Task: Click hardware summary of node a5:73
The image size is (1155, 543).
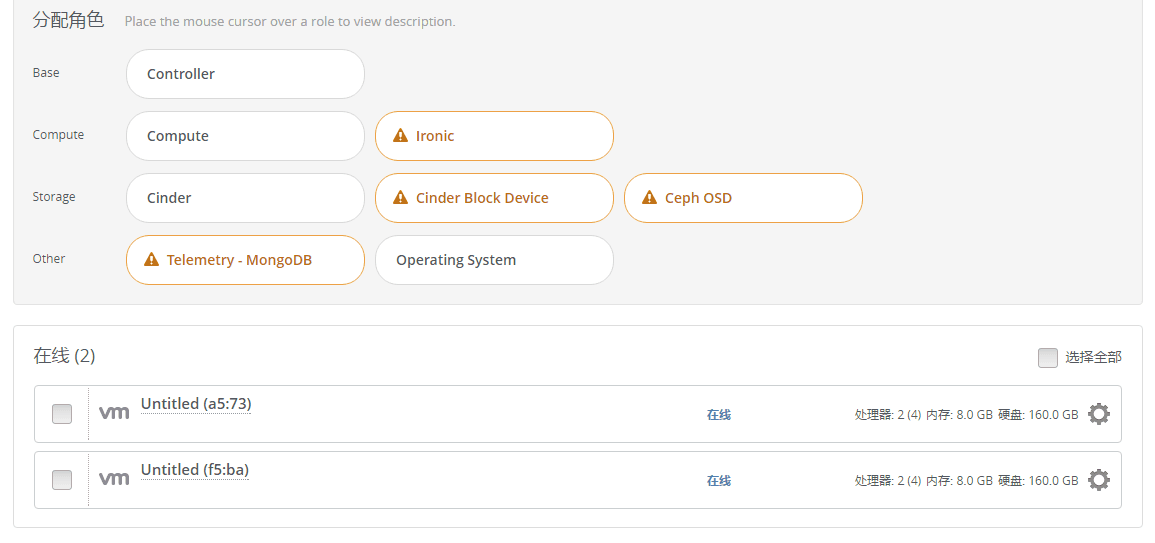Action: coord(966,415)
